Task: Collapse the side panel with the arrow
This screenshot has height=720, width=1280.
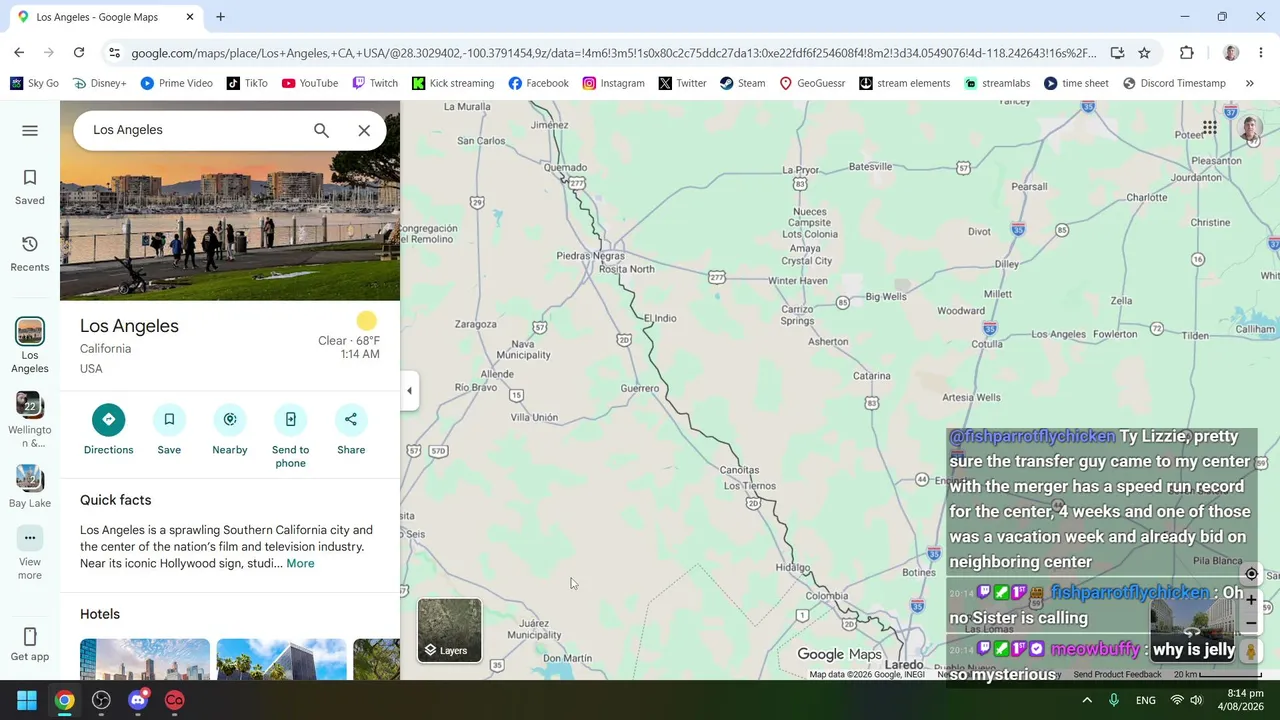Action: click(x=409, y=390)
